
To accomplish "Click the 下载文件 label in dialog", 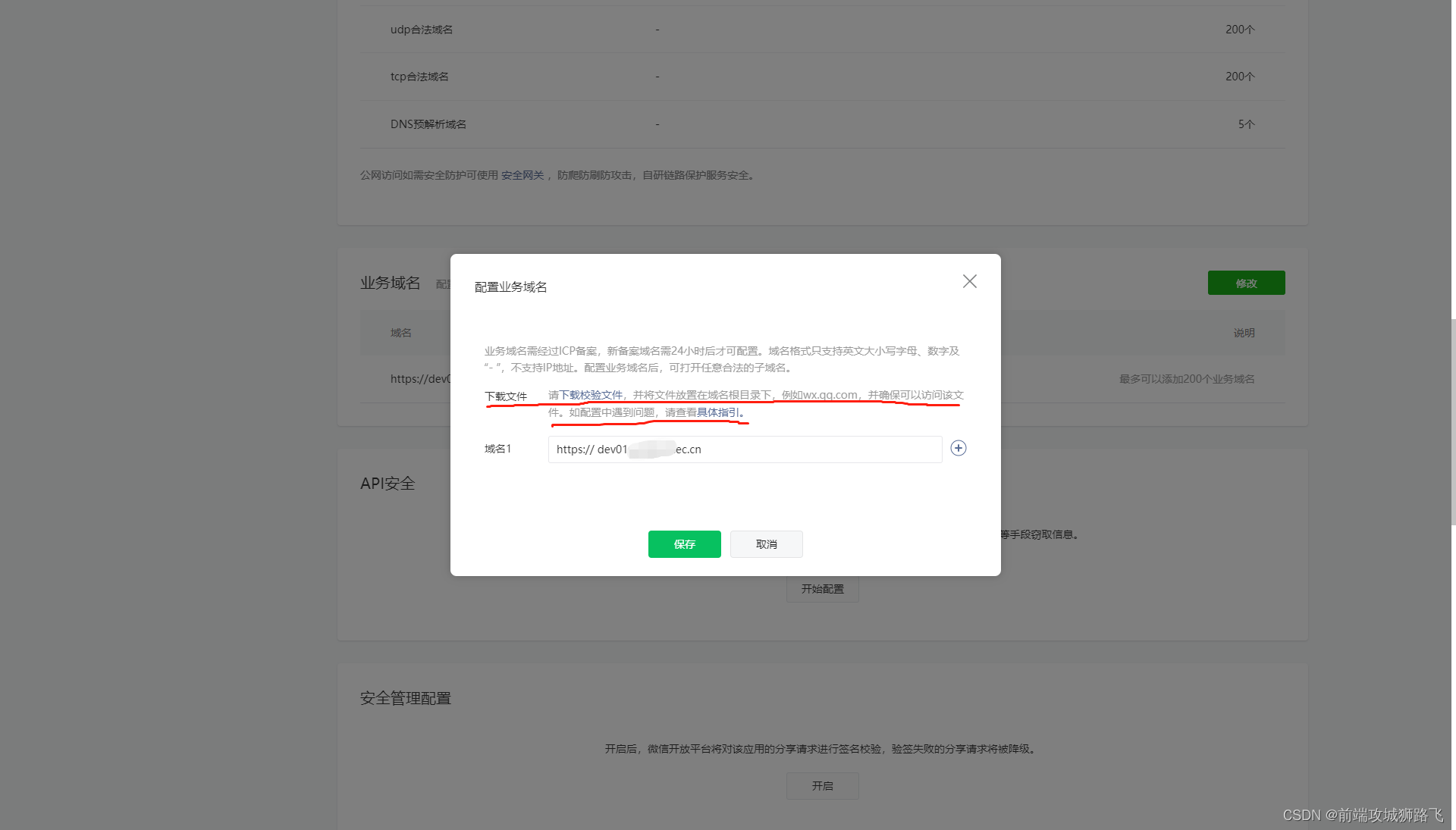I will click(x=506, y=396).
